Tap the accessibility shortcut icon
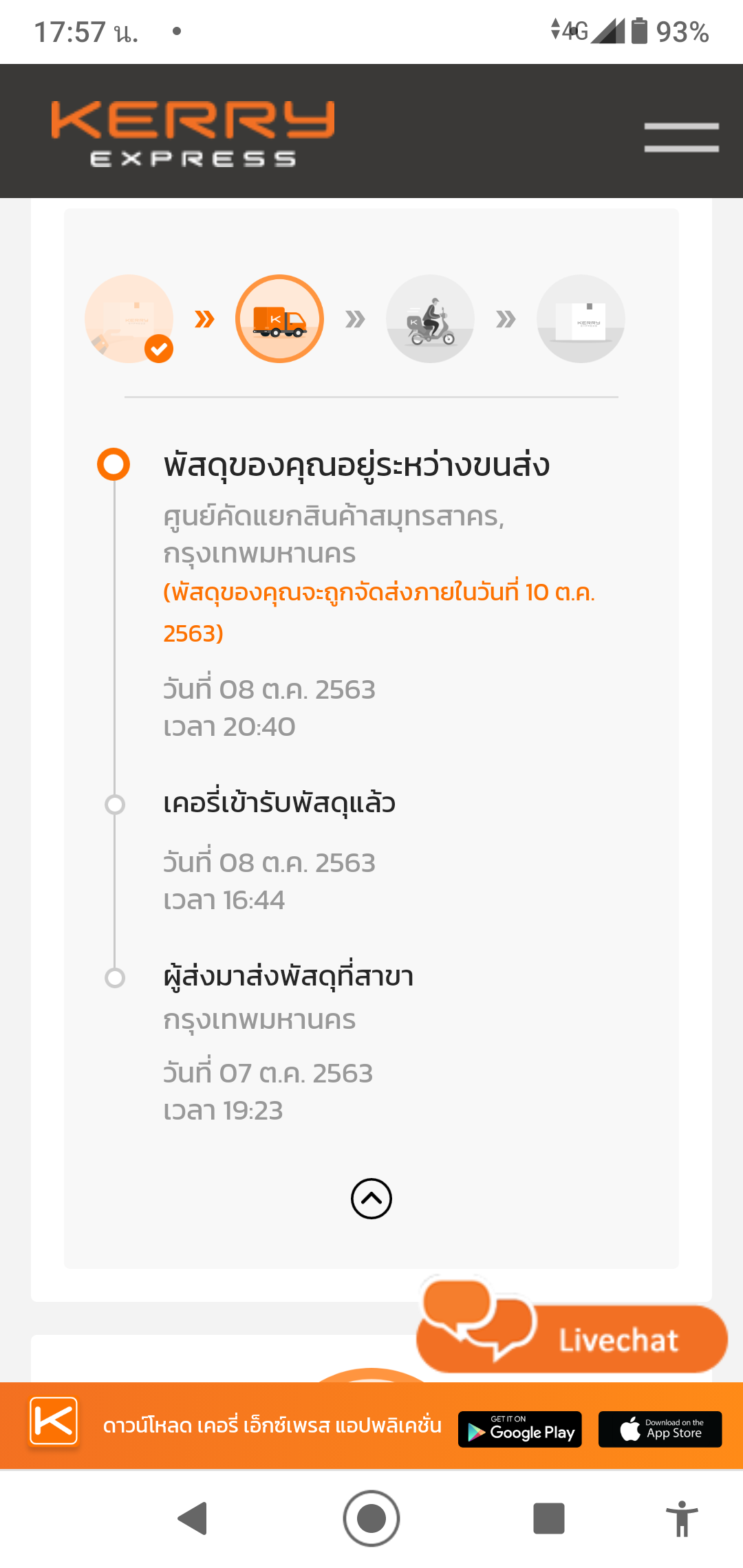The width and height of the screenshot is (743, 1568). [x=682, y=1518]
